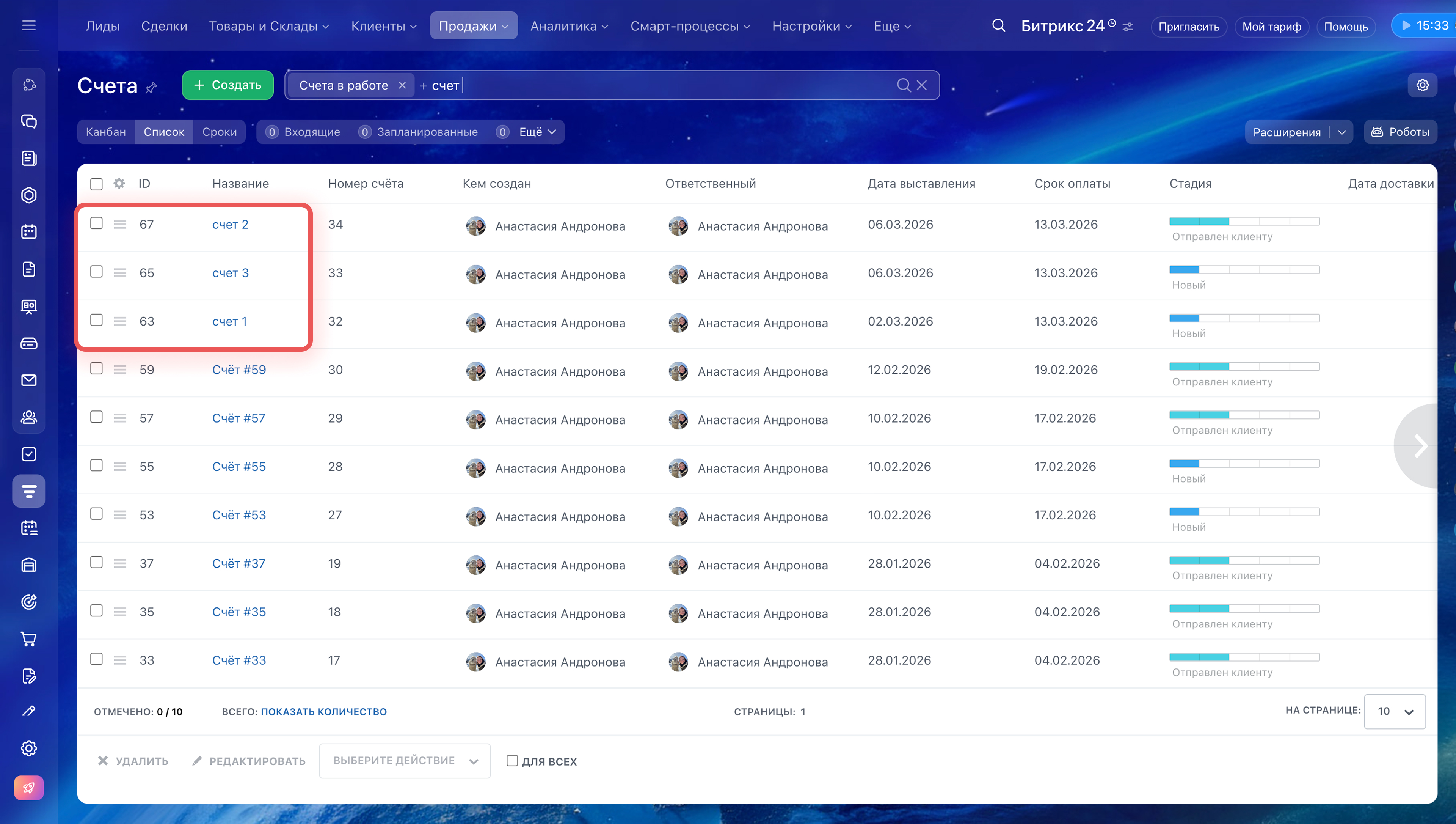1456x824 pixels.
Task: Open the gear settings button at top right
Action: [1422, 85]
